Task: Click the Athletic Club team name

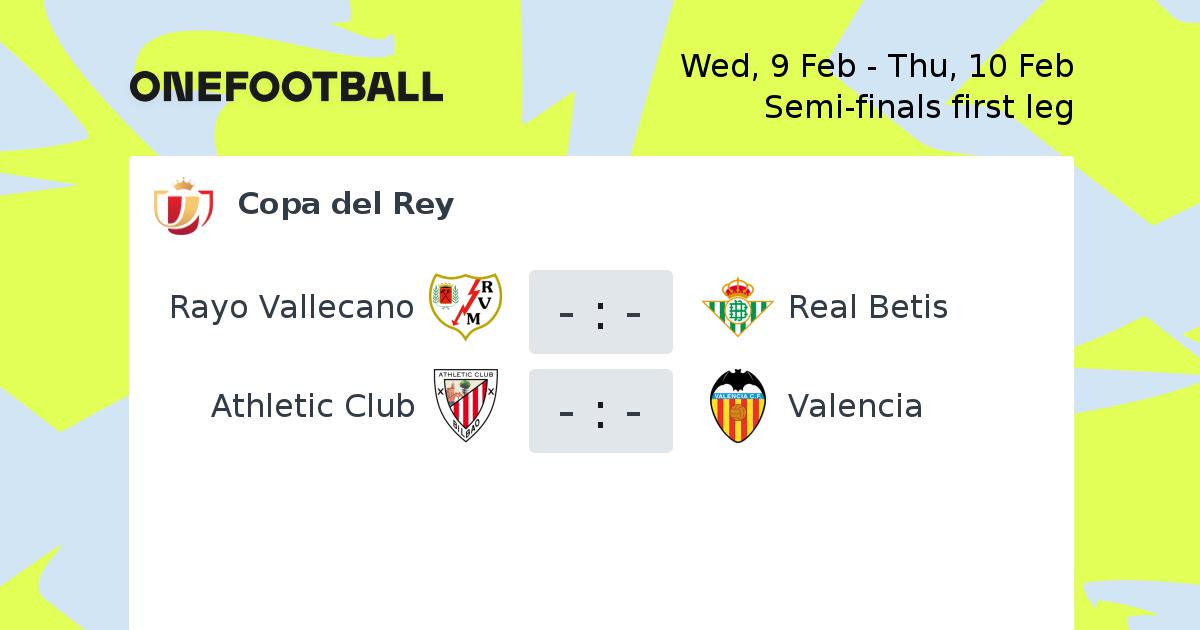Action: pos(313,406)
